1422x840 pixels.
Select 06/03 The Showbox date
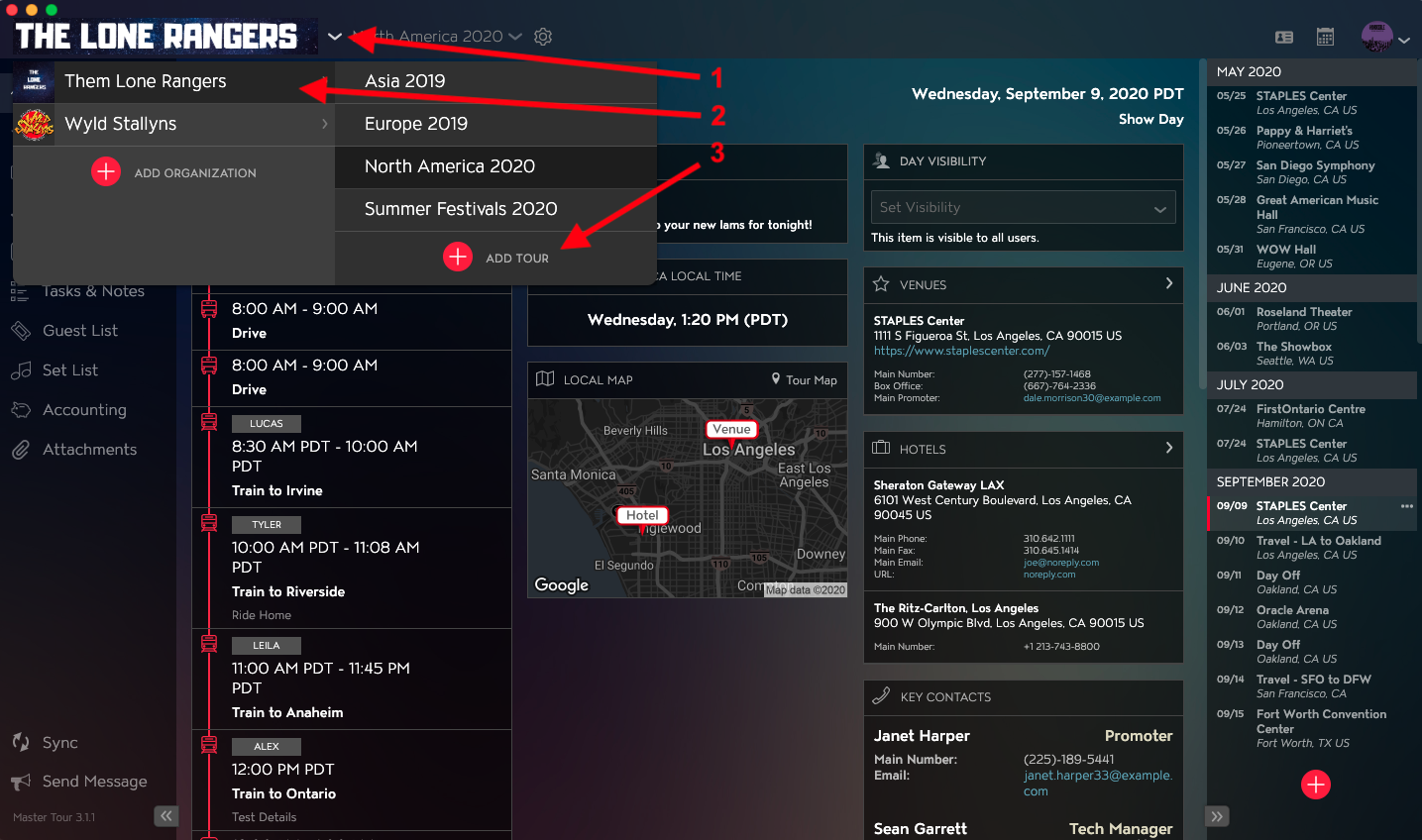1312,354
